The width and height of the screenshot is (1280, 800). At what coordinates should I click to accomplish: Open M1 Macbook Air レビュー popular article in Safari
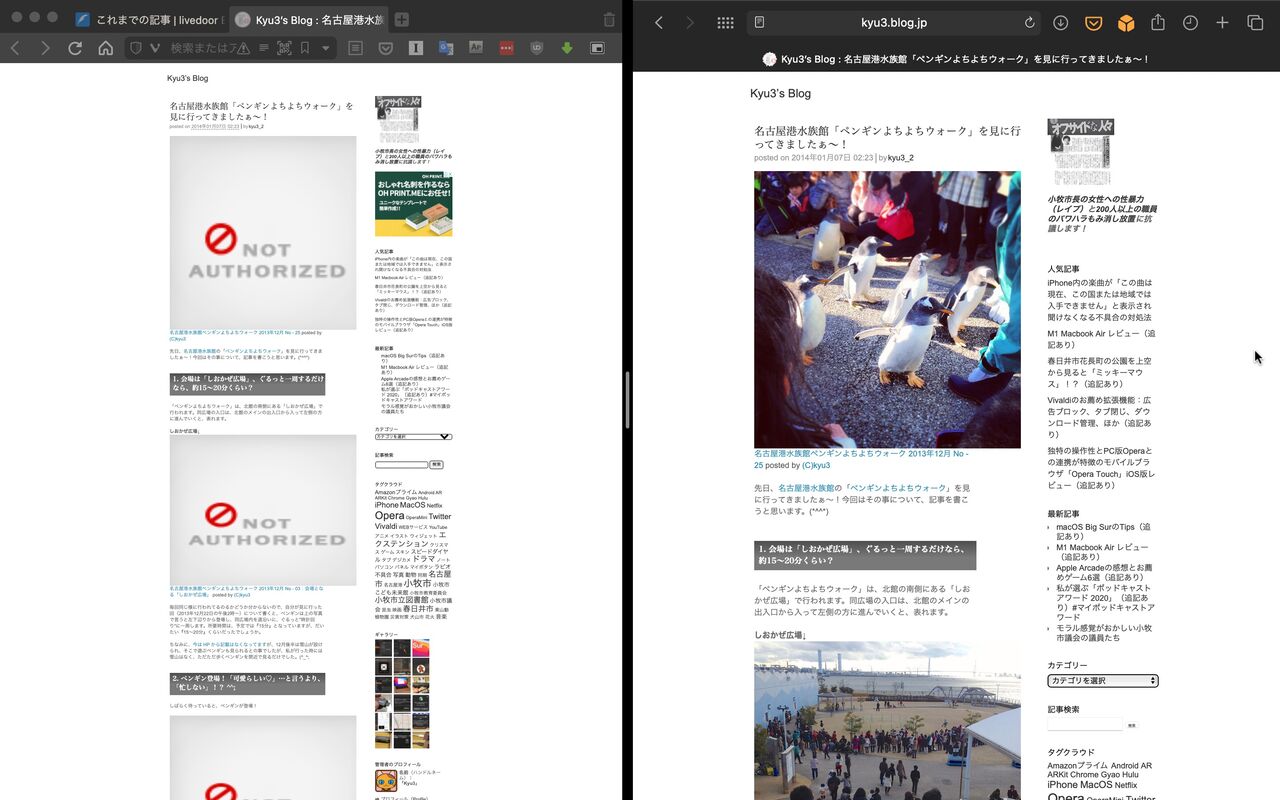click(1101, 339)
